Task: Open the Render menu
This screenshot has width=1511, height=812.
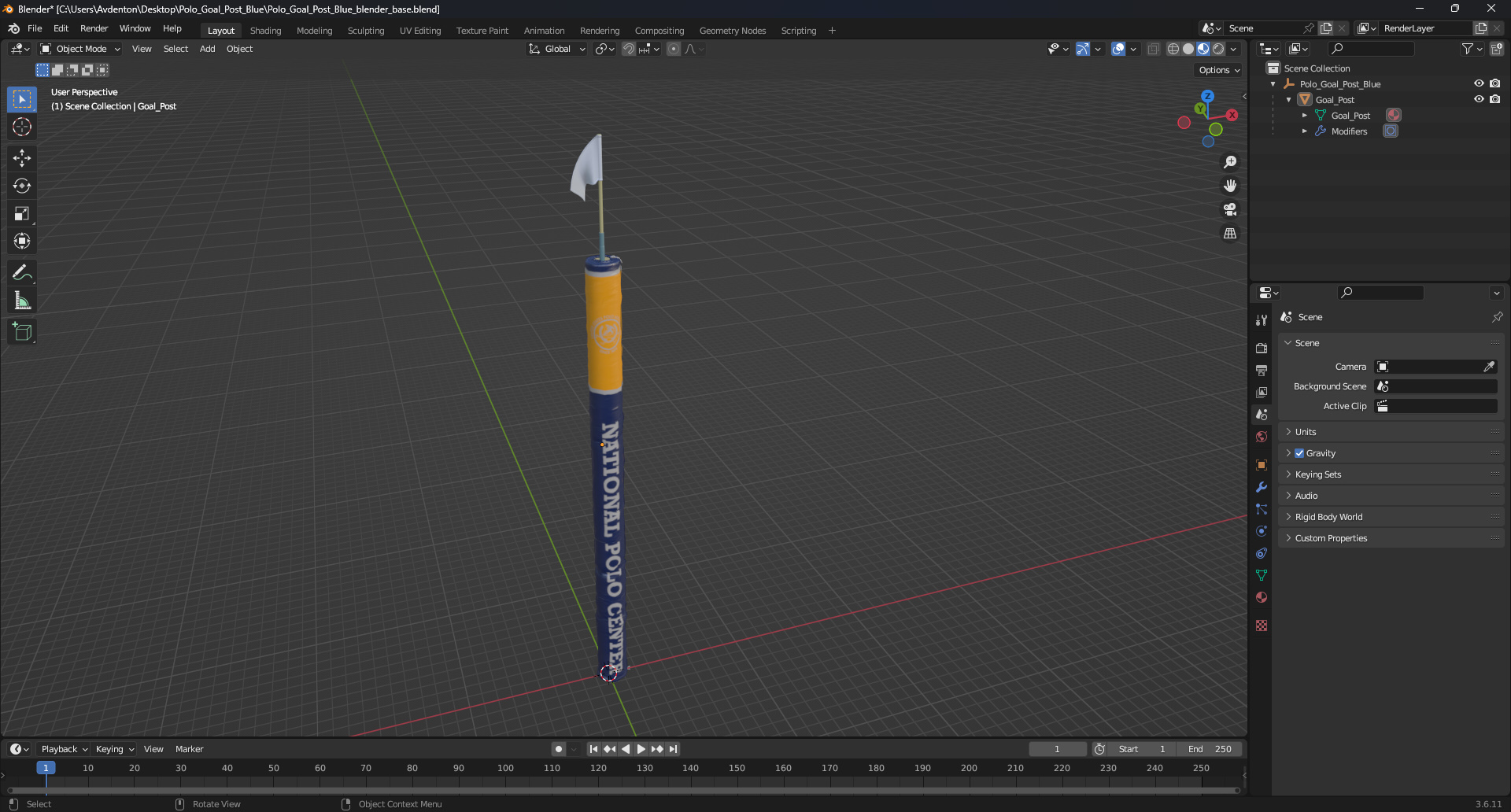Action: [x=94, y=28]
